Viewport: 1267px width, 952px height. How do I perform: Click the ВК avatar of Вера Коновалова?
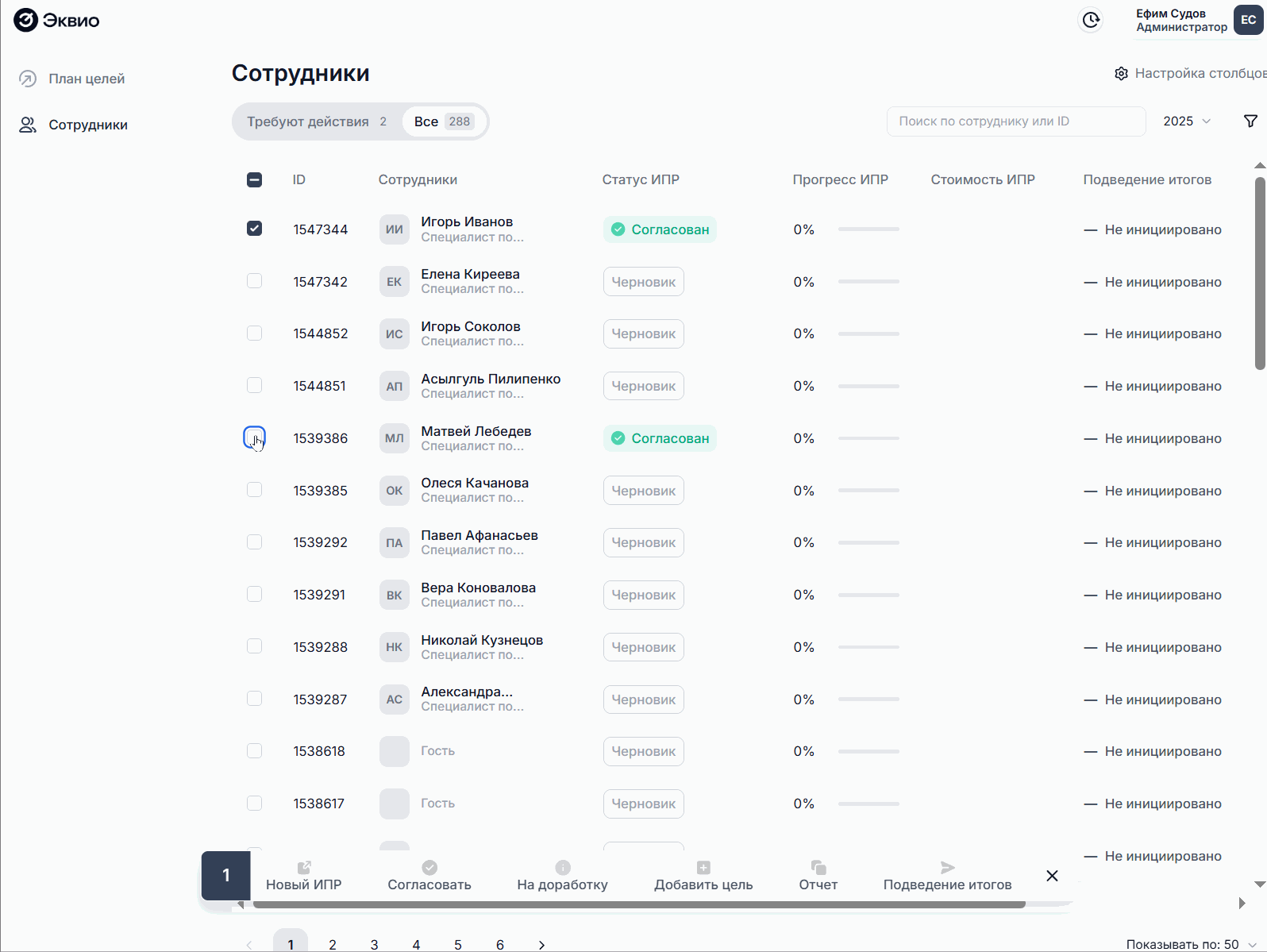coord(395,595)
